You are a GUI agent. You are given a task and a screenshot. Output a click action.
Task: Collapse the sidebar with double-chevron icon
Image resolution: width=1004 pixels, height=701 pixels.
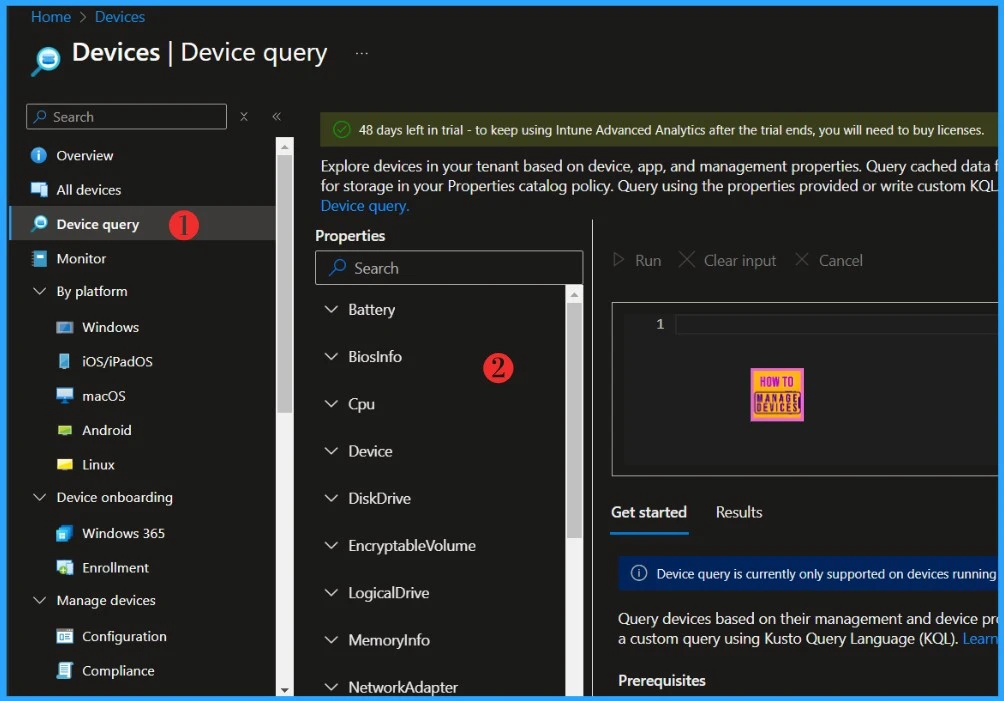pyautogui.click(x=277, y=117)
